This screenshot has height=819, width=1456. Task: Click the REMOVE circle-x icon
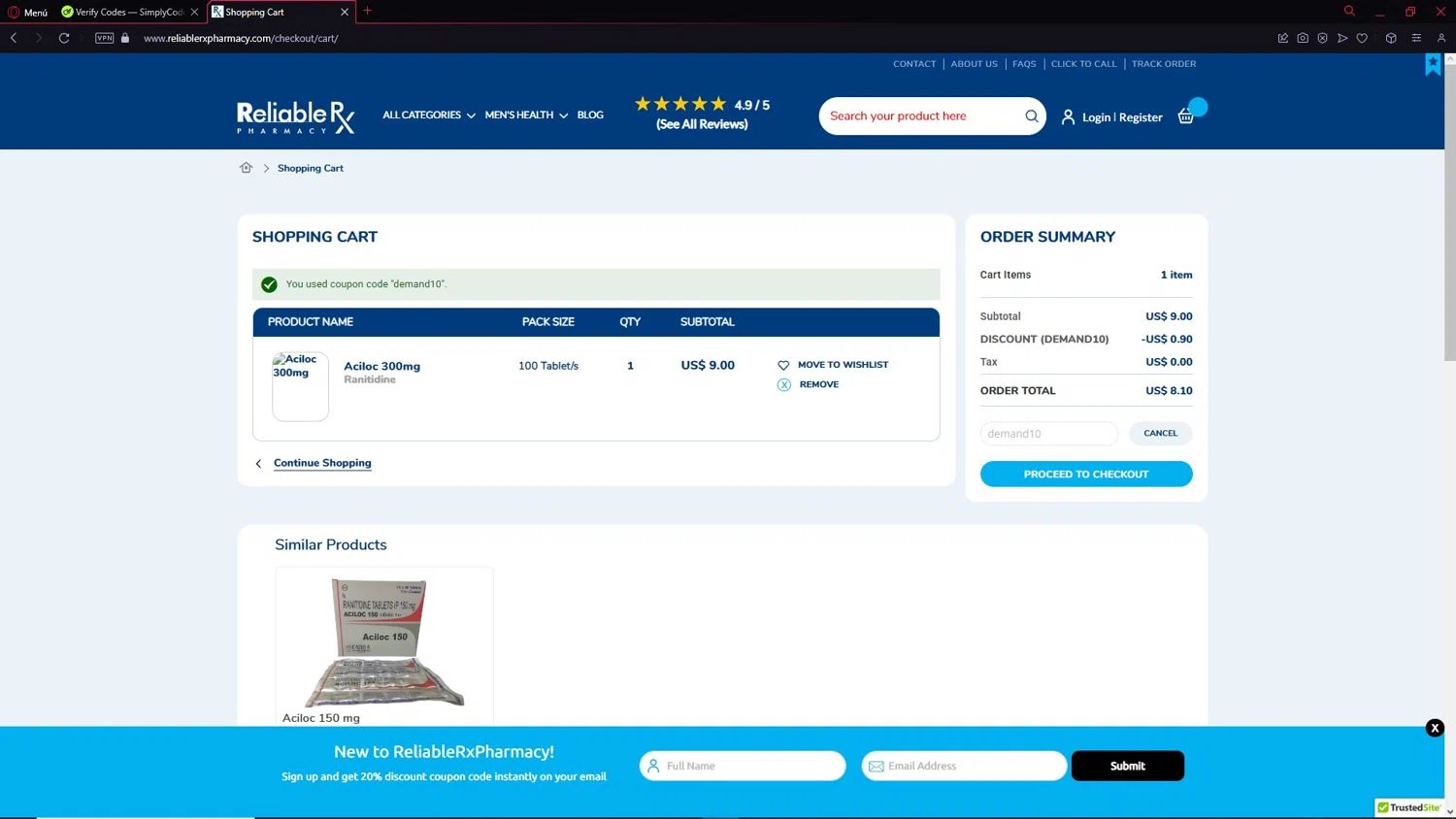[783, 385]
